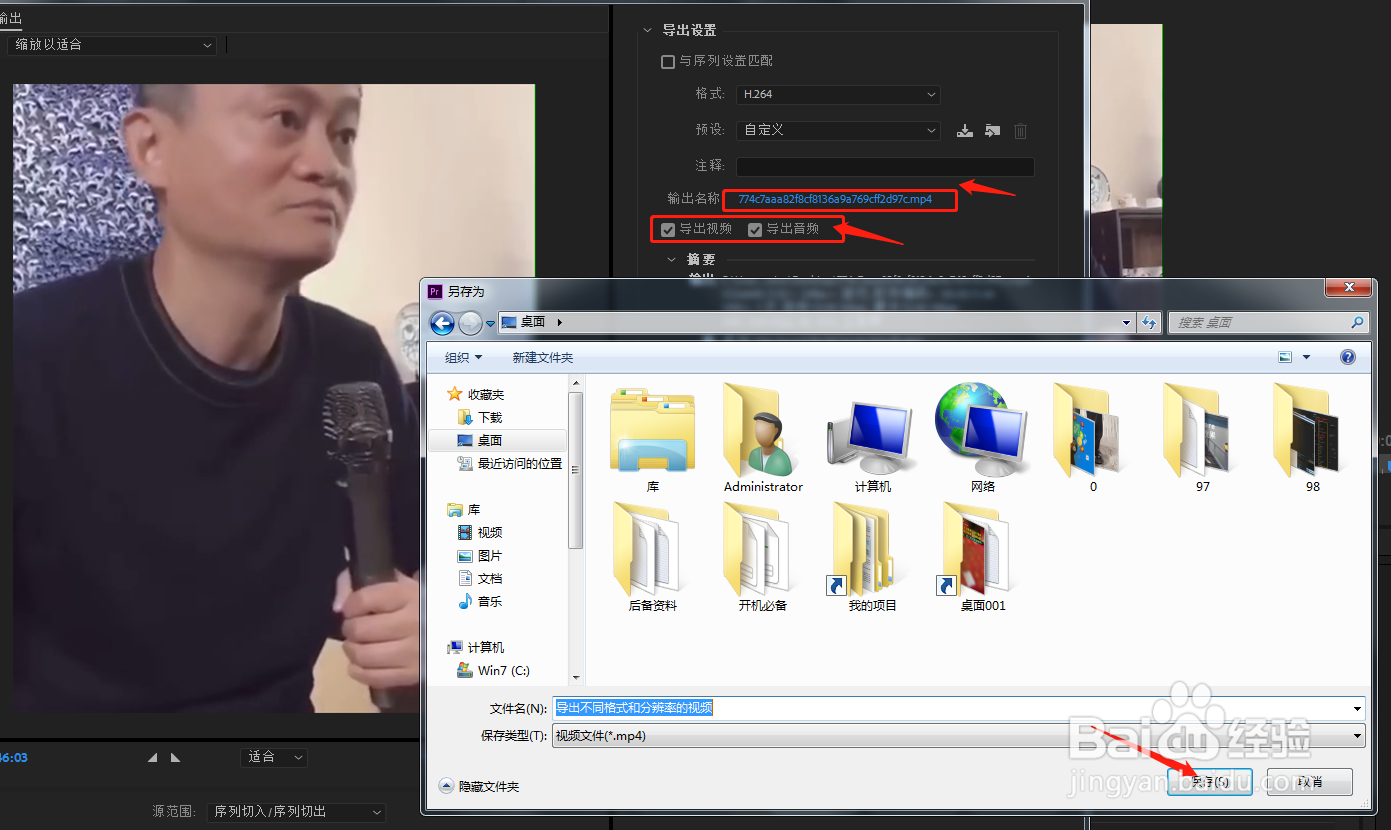Viewport: 1391px width, 830px height.
Task: Uncheck the 导出音频 checkbox
Action: click(x=757, y=229)
